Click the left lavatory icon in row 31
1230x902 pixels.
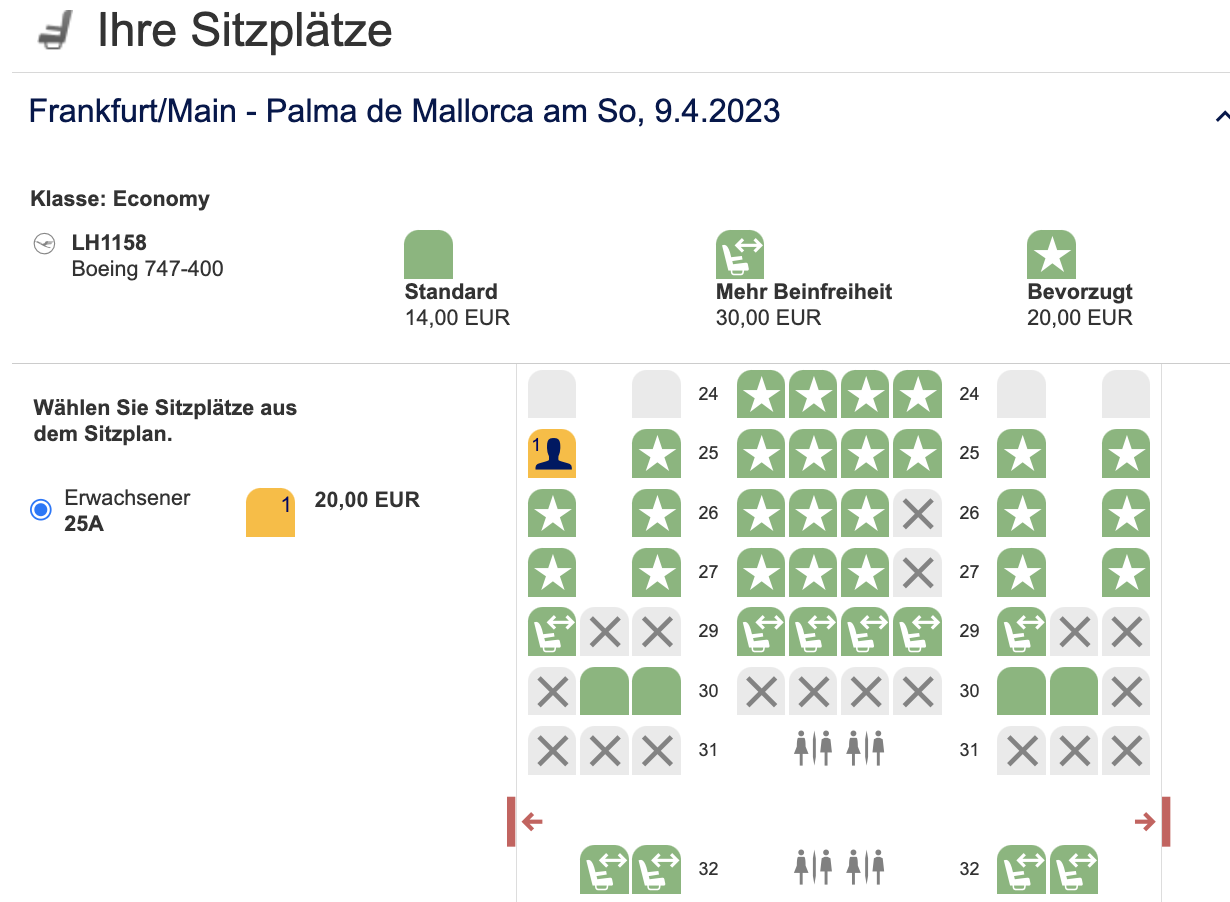tap(813, 749)
